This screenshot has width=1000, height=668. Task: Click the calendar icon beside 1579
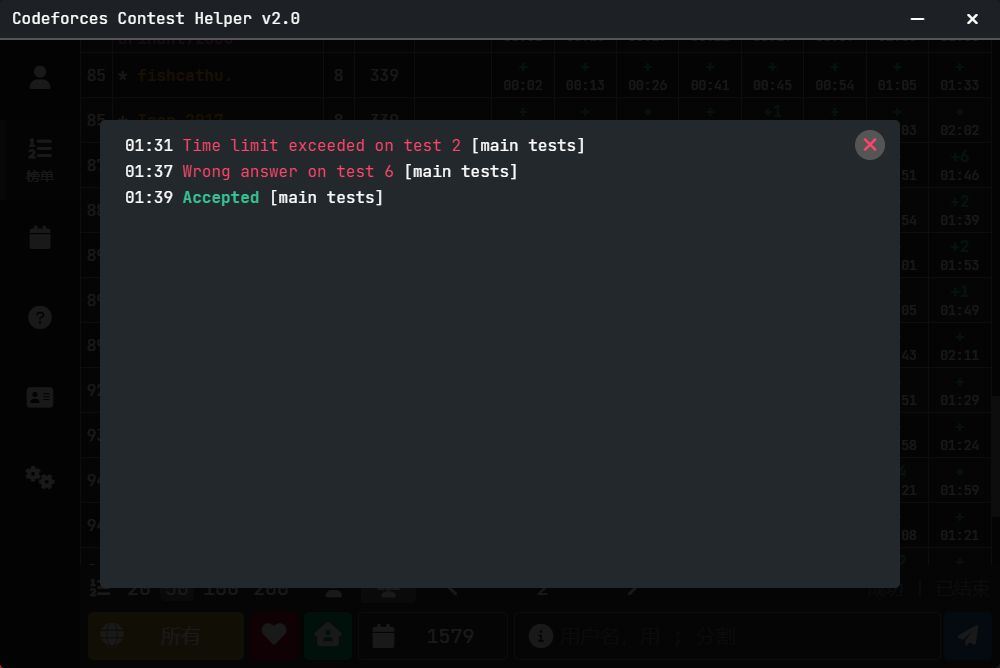point(383,635)
